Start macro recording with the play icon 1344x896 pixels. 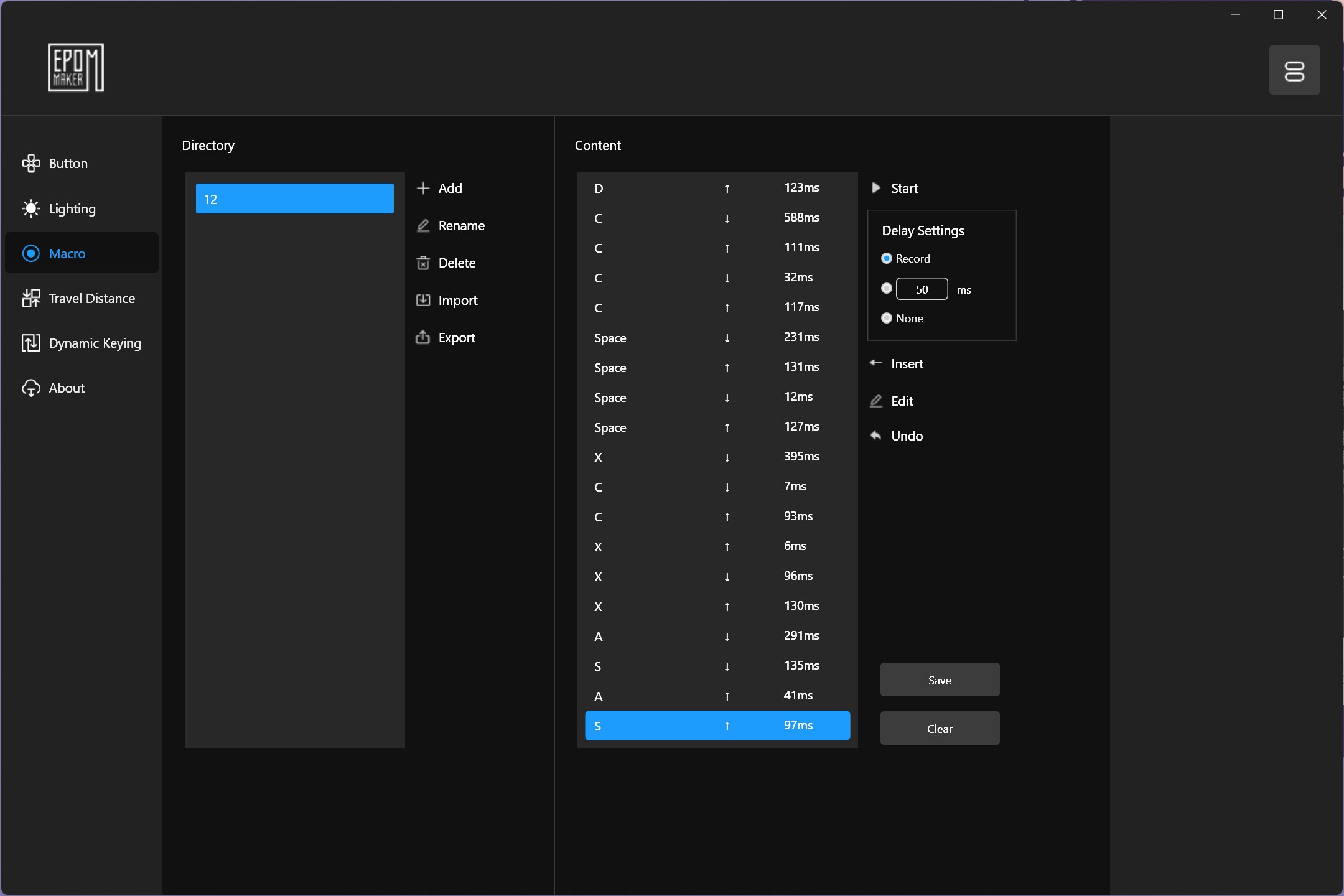(876, 188)
